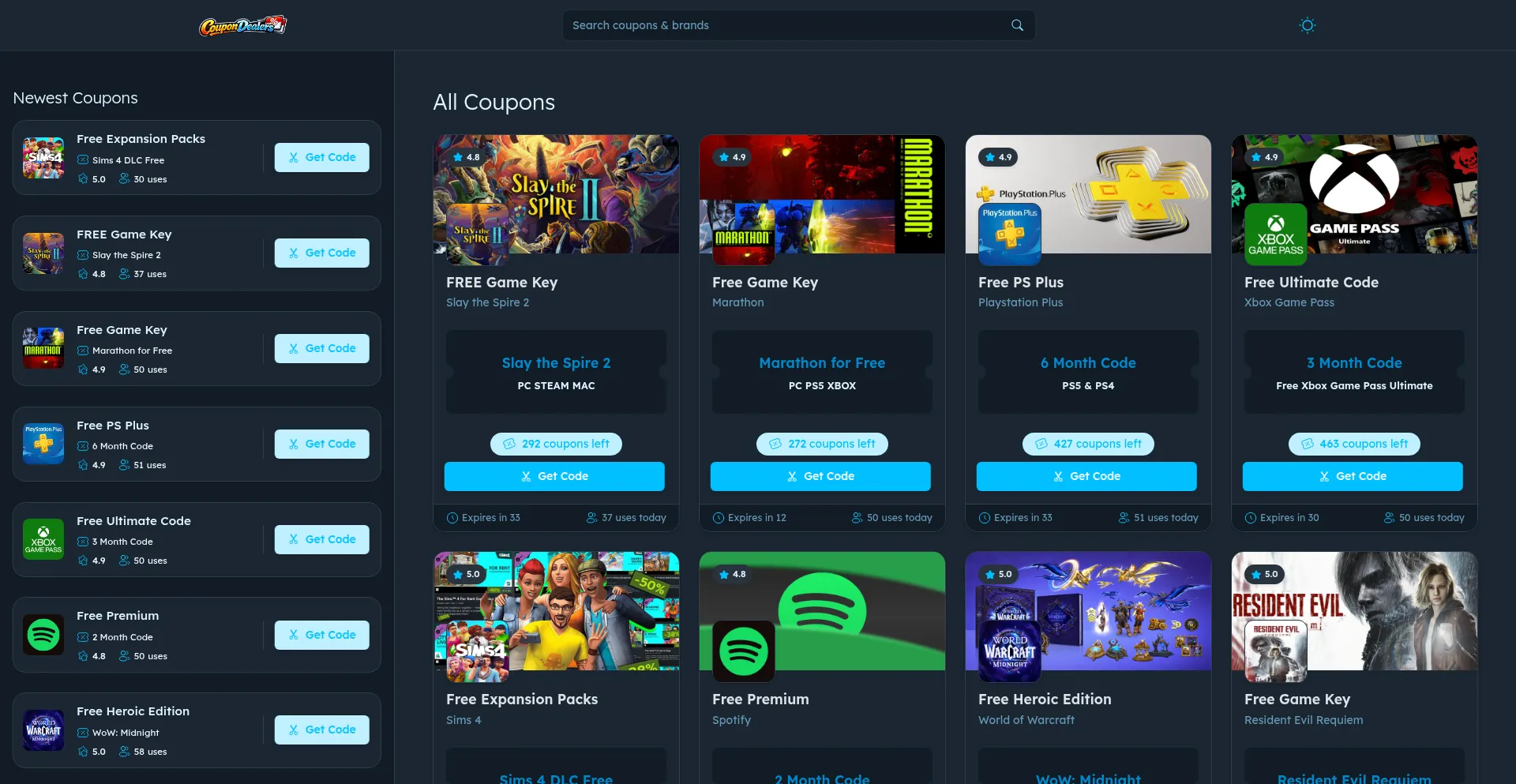Click Get Code on Slay the Spire 2 card
Screen dimensions: 1516x784
pyautogui.click(x=554, y=476)
